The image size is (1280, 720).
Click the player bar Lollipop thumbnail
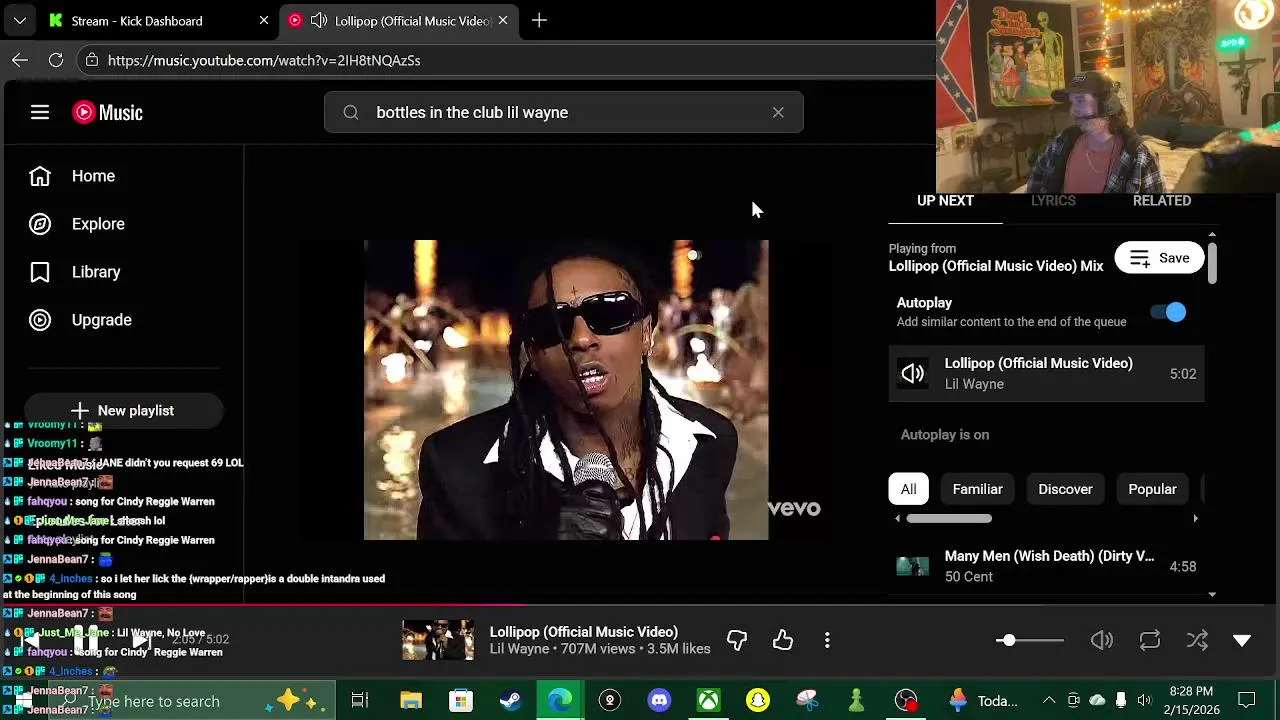click(438, 640)
